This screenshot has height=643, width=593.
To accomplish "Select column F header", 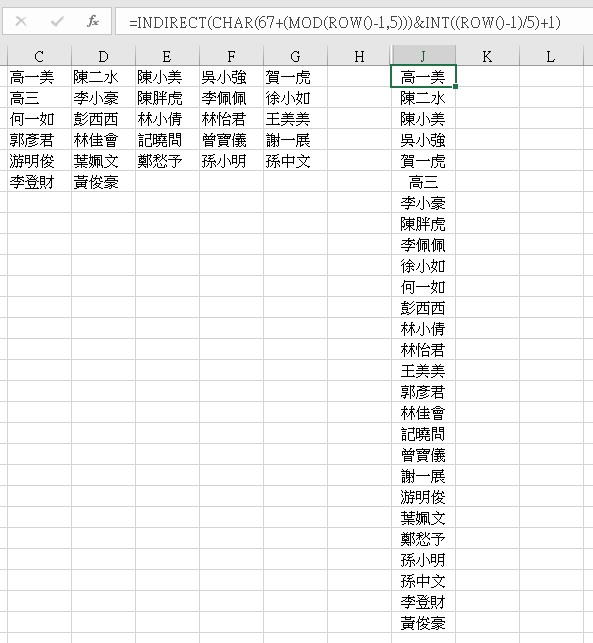I will pyautogui.click(x=231, y=56).
